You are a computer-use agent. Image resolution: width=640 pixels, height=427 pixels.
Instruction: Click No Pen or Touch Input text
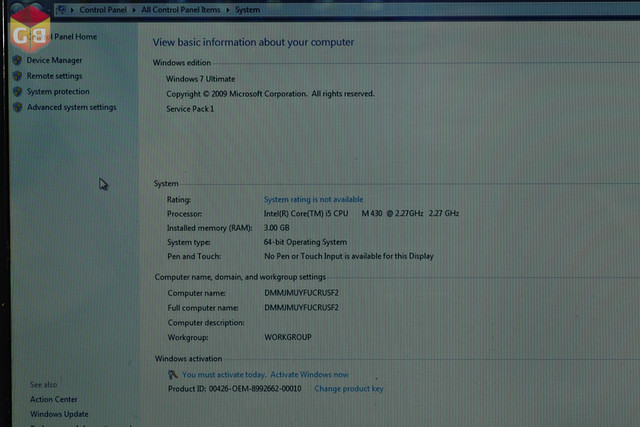349,256
